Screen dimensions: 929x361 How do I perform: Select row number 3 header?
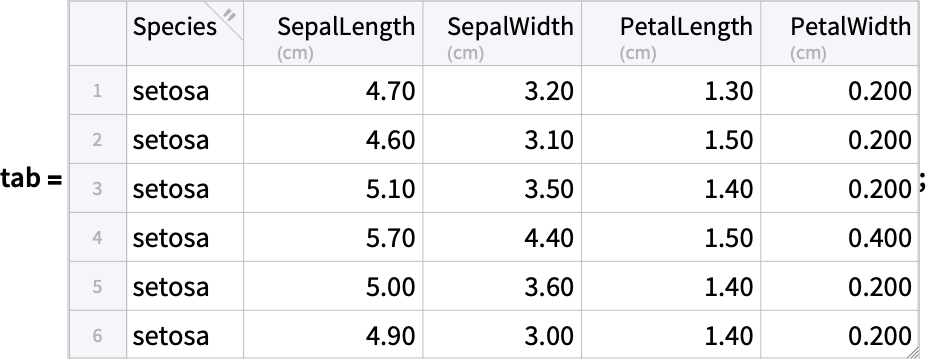[x=98, y=189]
